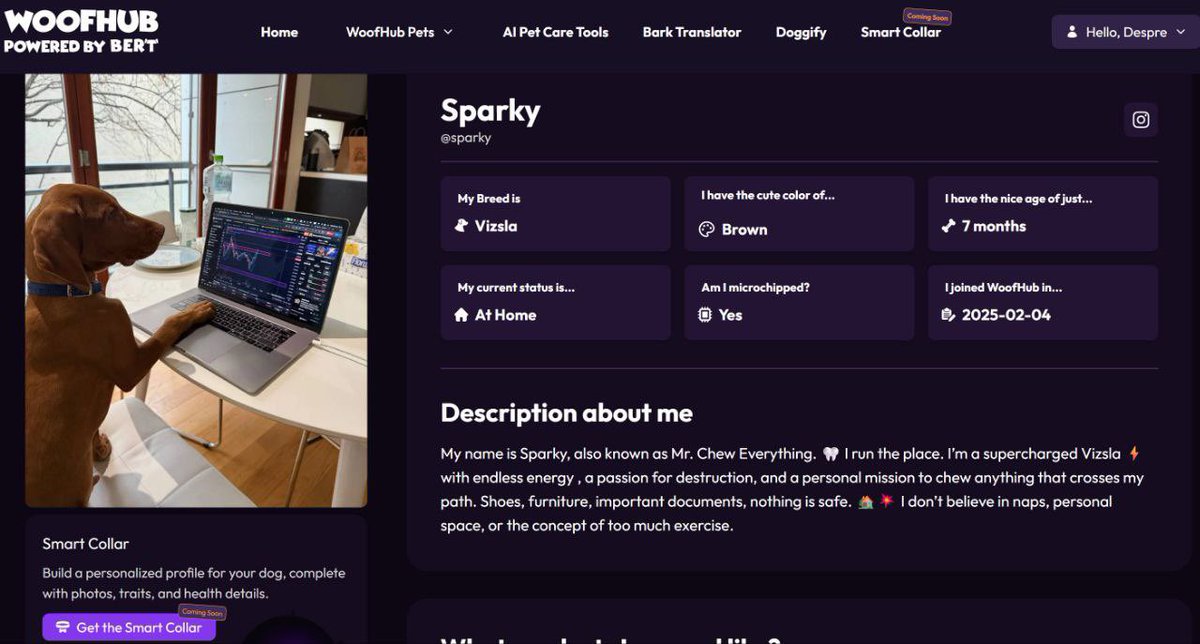Viewport: 1200px width, 644px height.
Task: Click the description paragraph starting My name is Sparky
Action: (x=792, y=490)
